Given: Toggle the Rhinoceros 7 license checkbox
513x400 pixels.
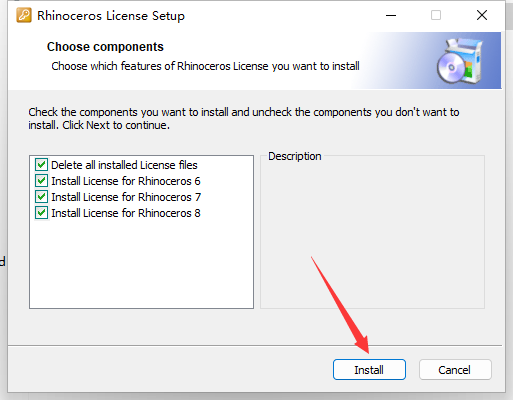Looking at the screenshot, I should pos(41,197).
